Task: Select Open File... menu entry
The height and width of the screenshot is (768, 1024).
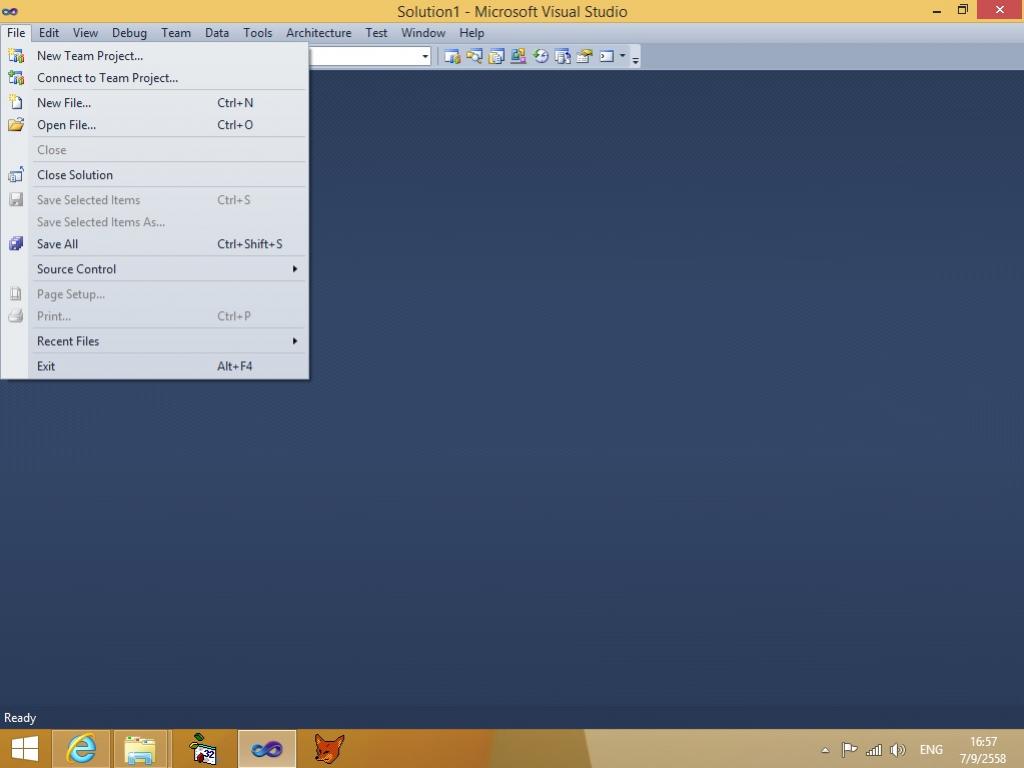Action: [155, 125]
